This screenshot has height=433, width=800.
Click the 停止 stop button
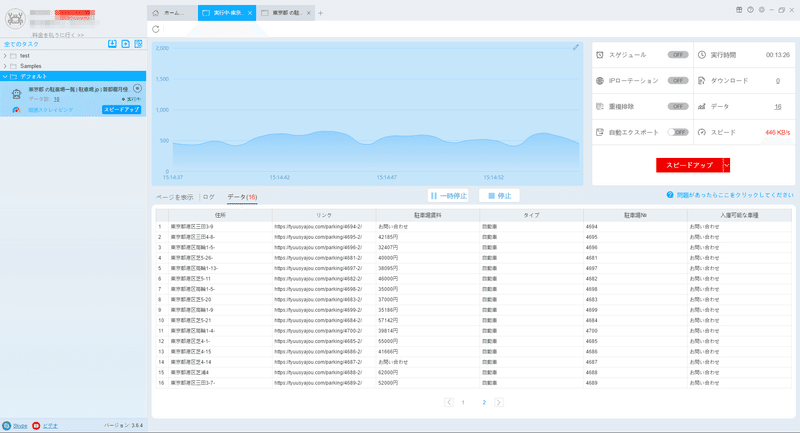499,196
